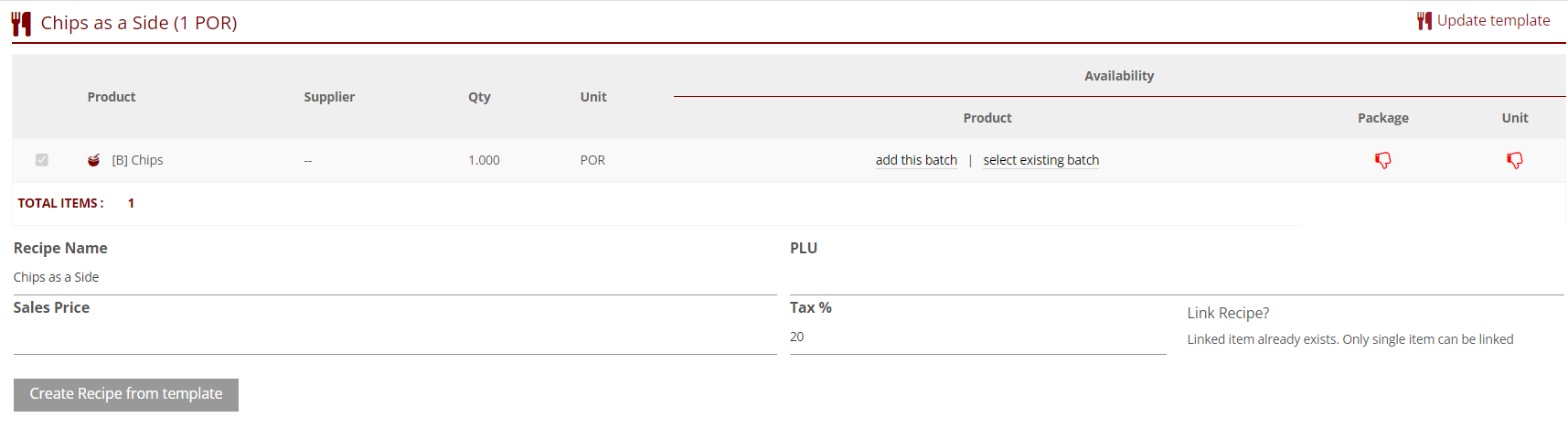Toggle the Chips row checkbox
Image resolution: width=1568 pixels, height=439 pixels.
pos(42,160)
